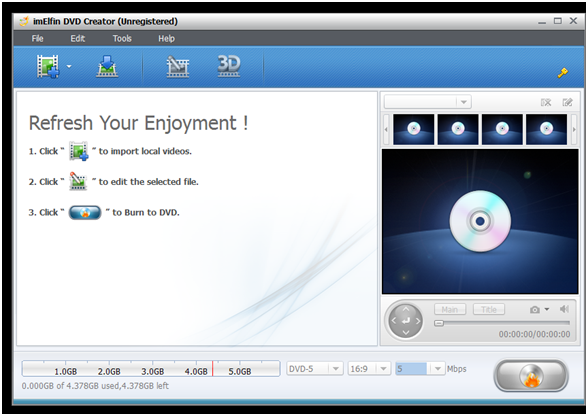Open the snapshot dropdown arrow
Screen dimensions: 588x416
tap(547, 309)
